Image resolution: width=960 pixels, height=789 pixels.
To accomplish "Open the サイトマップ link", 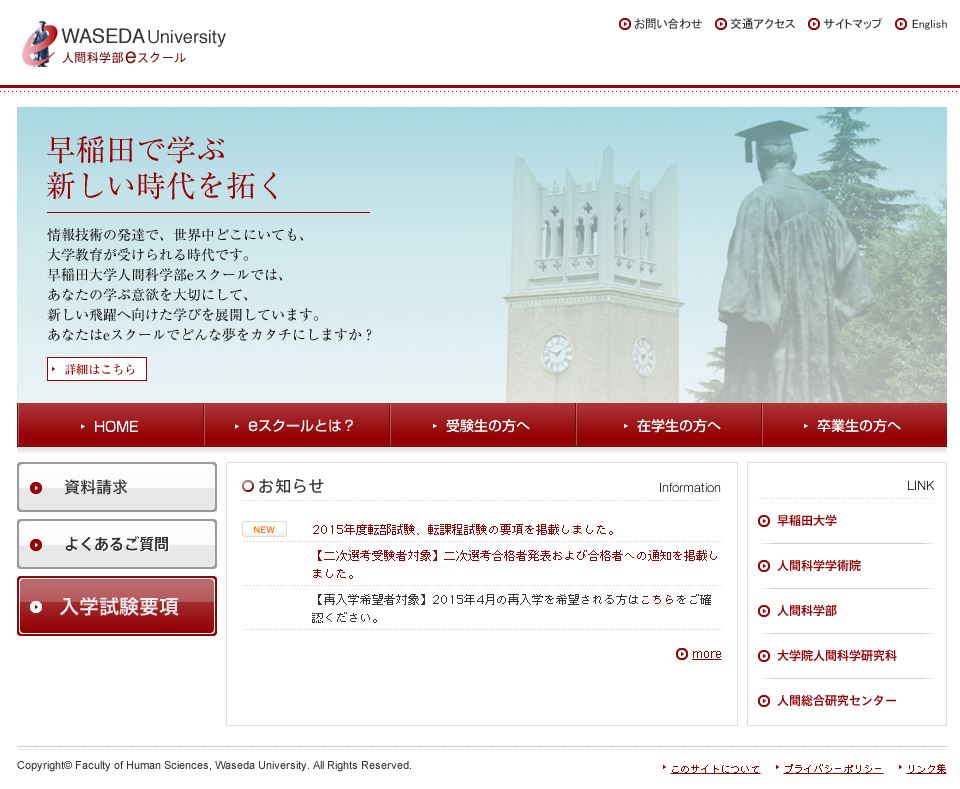I will 852,24.
